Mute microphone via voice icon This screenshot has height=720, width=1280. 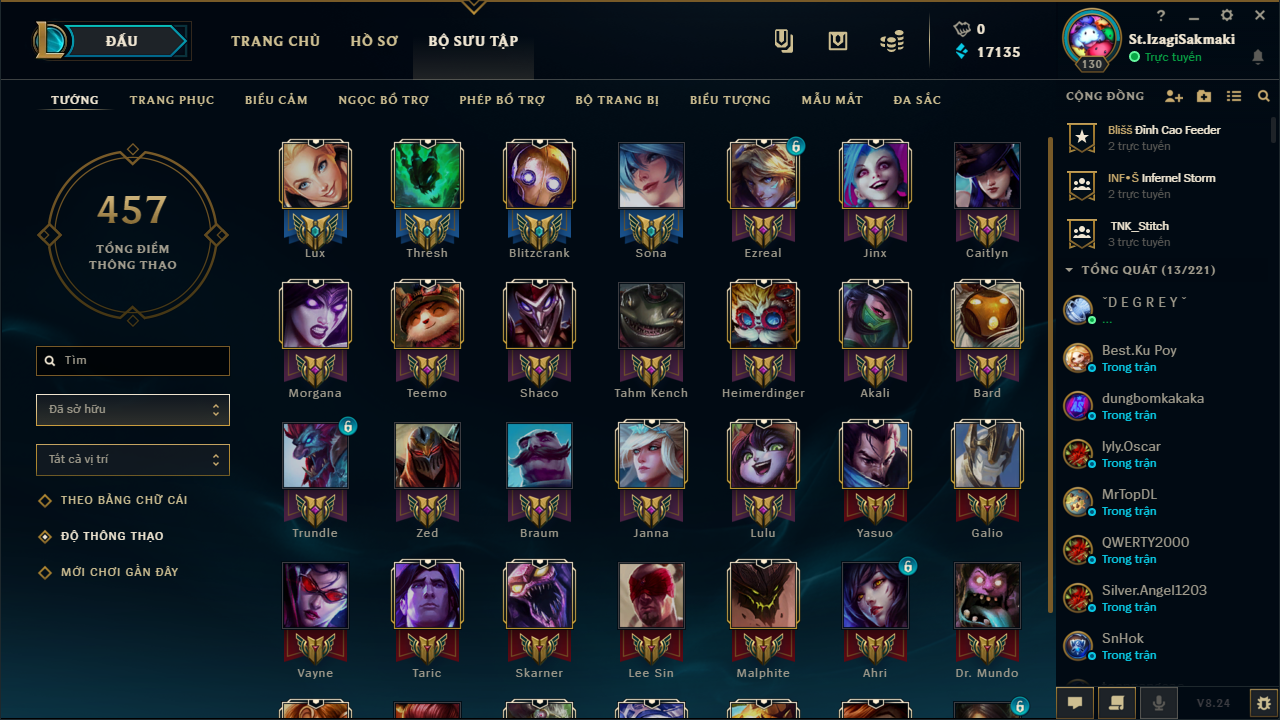pyautogui.click(x=1159, y=702)
